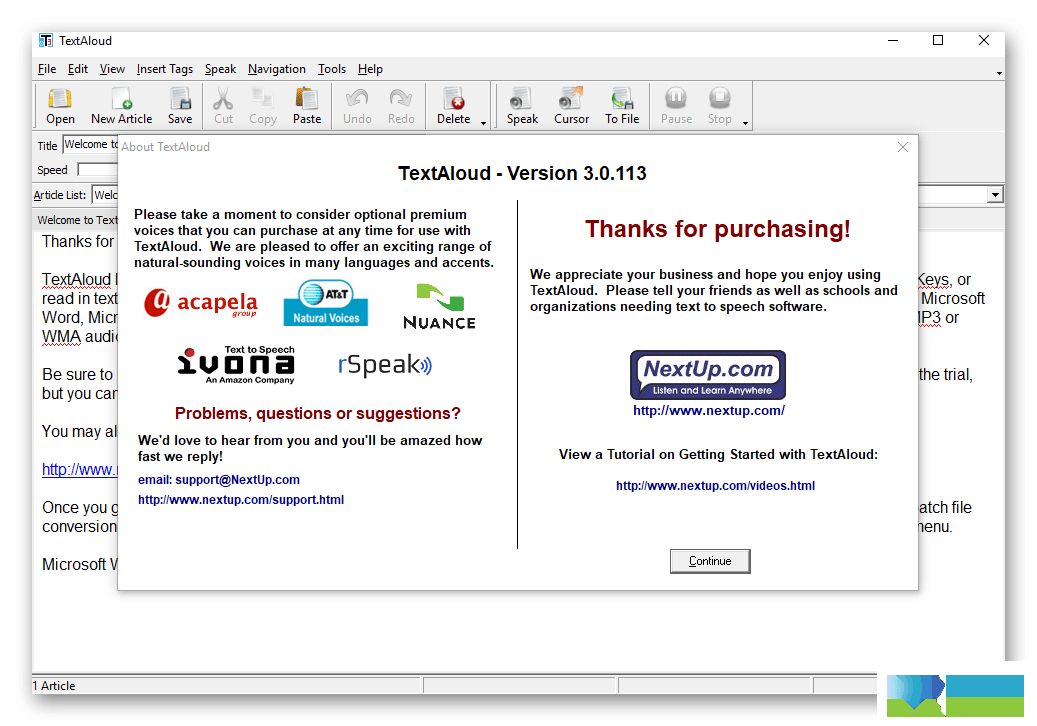The image size is (1037, 726).
Task: Click the Continue button
Action: [x=710, y=561]
